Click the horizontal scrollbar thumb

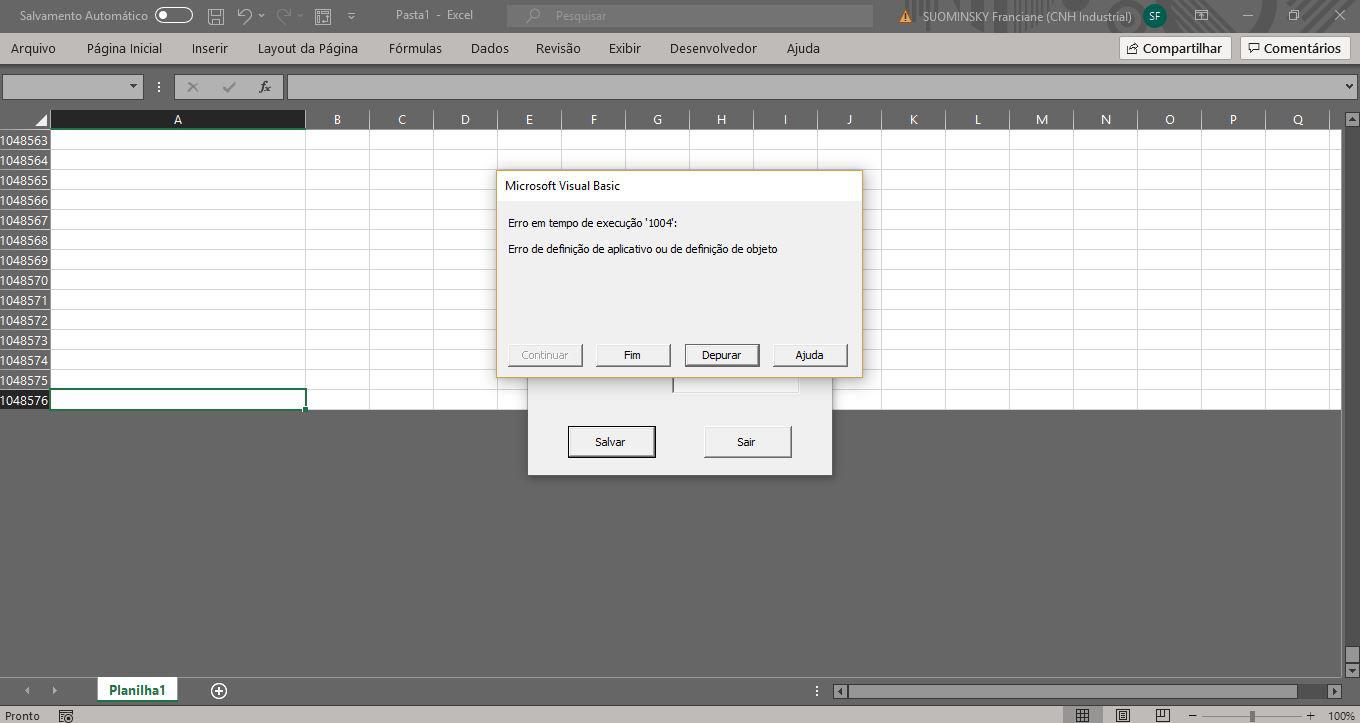point(1073,691)
